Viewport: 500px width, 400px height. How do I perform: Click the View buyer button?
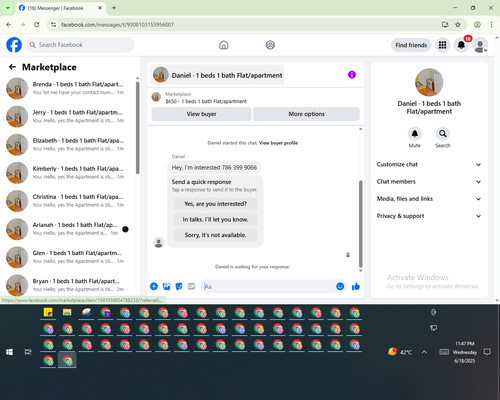[201, 114]
